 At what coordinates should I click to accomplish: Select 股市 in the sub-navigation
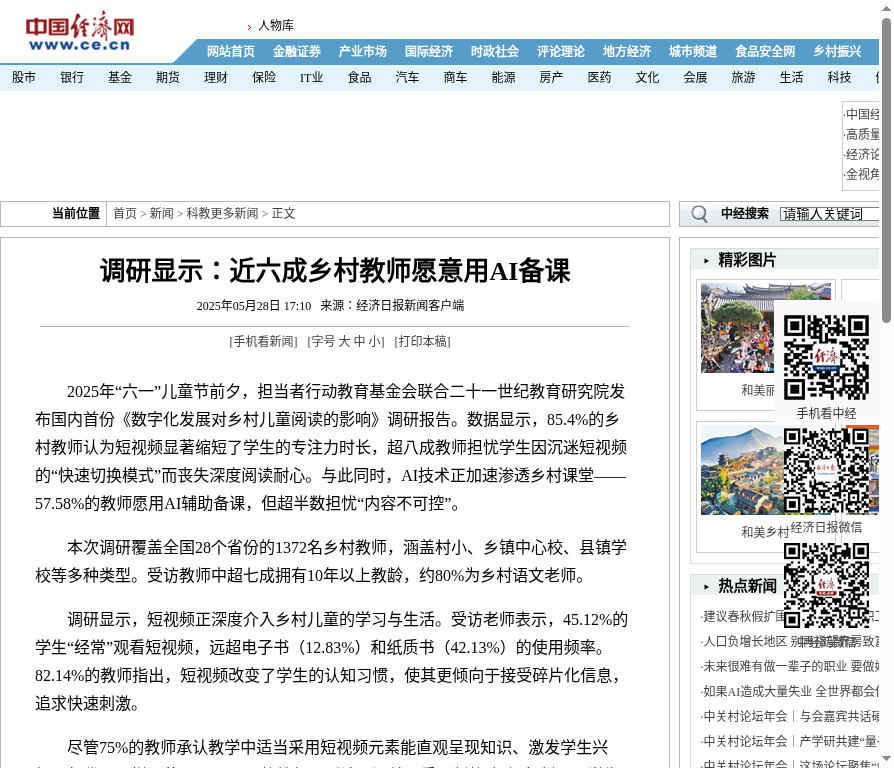coord(24,77)
